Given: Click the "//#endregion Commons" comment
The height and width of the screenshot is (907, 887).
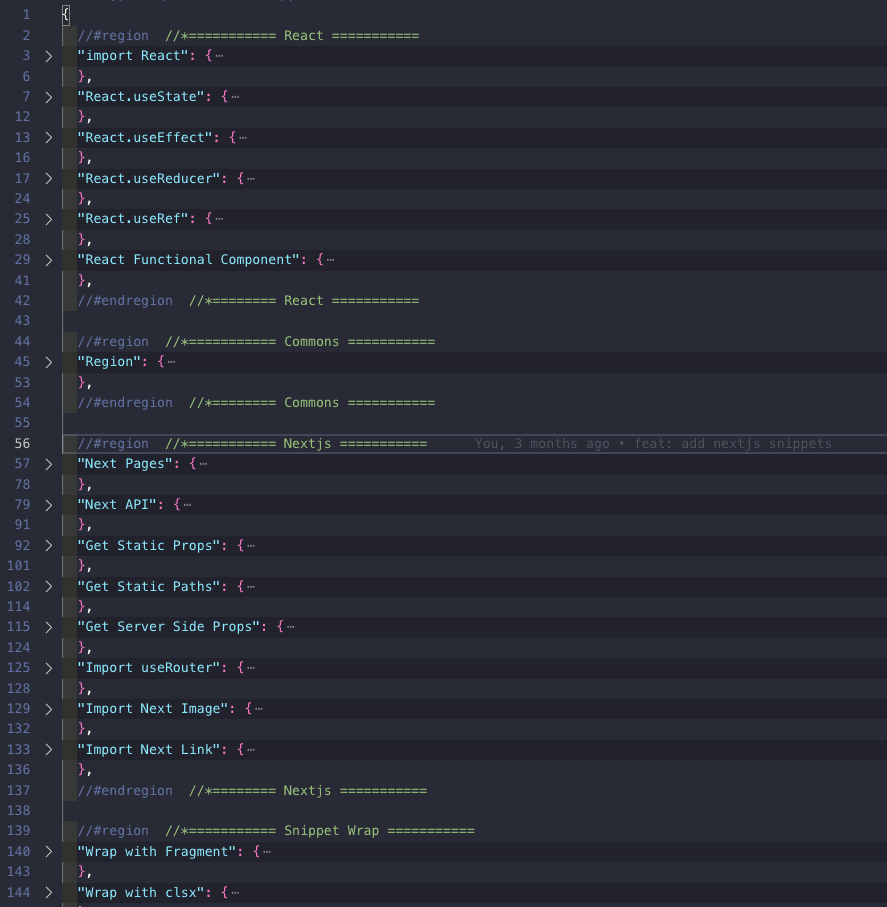Looking at the screenshot, I should [x=256, y=403].
